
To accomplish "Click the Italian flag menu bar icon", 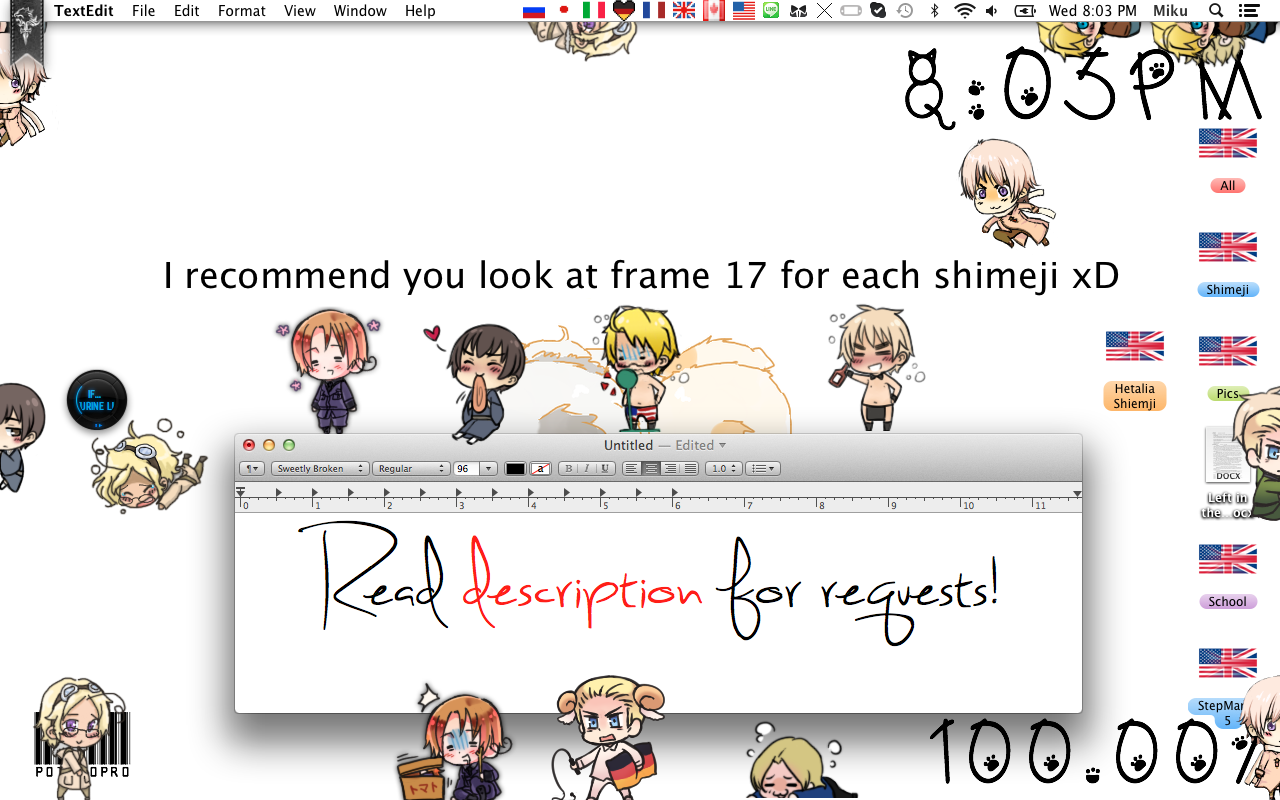I will [594, 11].
